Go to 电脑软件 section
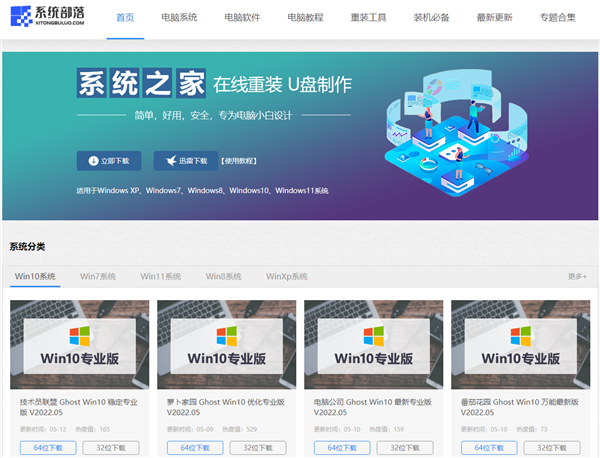Screen dimensions: 600x458 pyautogui.click(x=242, y=18)
